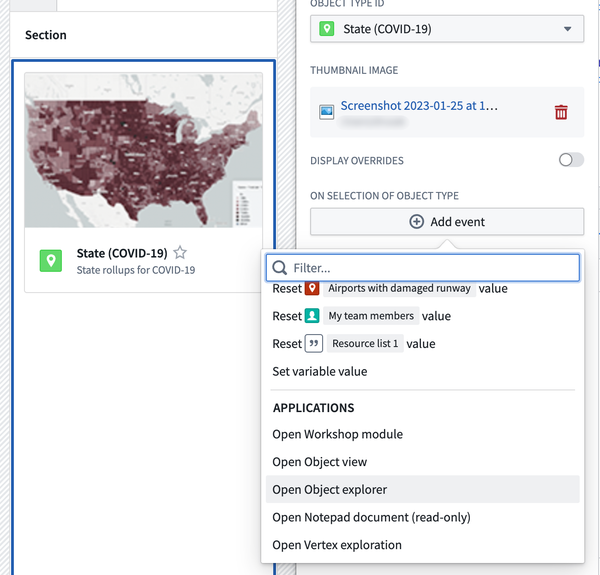Select Reset Resource list 1 value

pyautogui.click(x=422, y=344)
